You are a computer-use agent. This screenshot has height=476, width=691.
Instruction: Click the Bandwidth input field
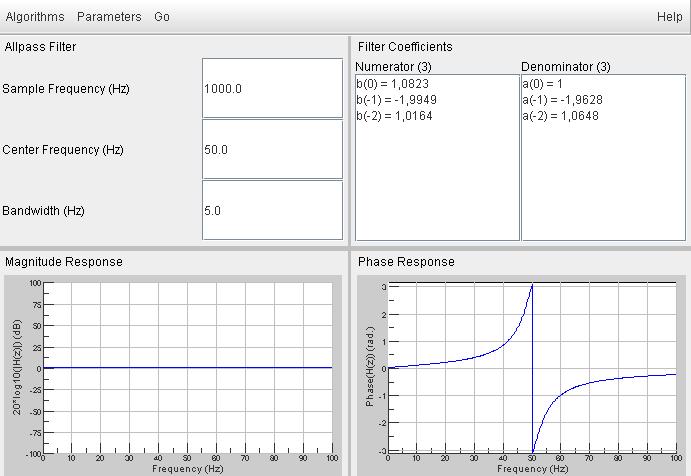(x=272, y=210)
